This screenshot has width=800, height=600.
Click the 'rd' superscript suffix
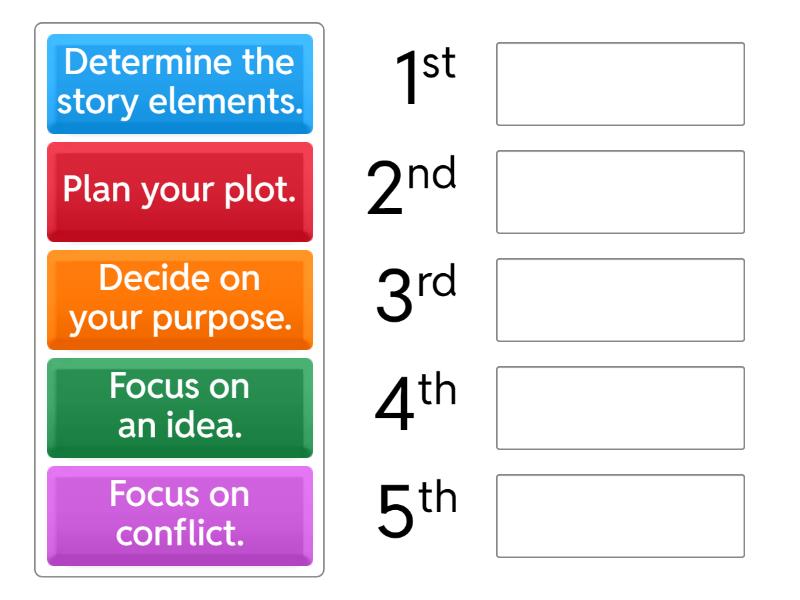[436, 282]
